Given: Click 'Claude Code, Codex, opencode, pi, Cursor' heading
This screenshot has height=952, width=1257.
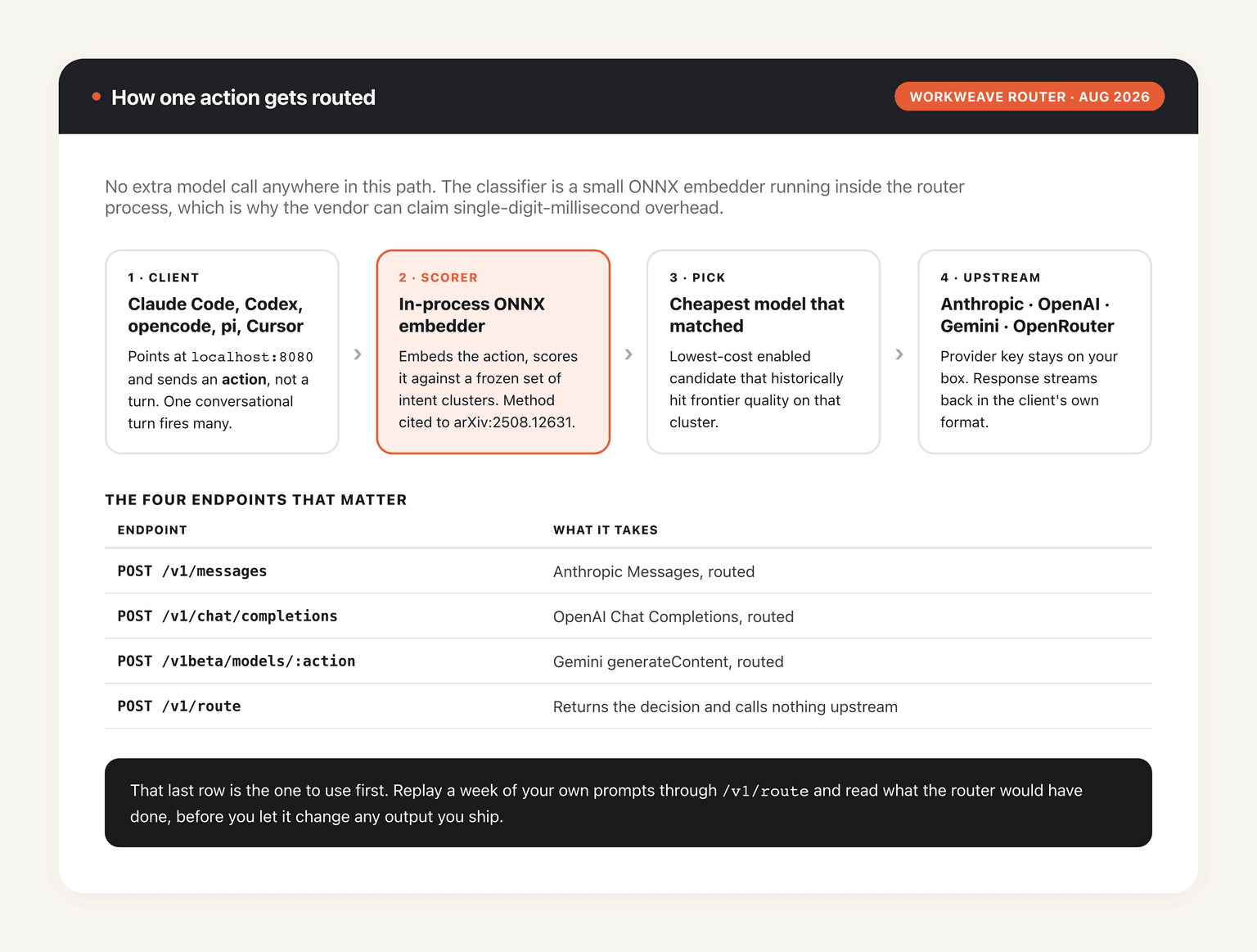Looking at the screenshot, I should click(215, 315).
